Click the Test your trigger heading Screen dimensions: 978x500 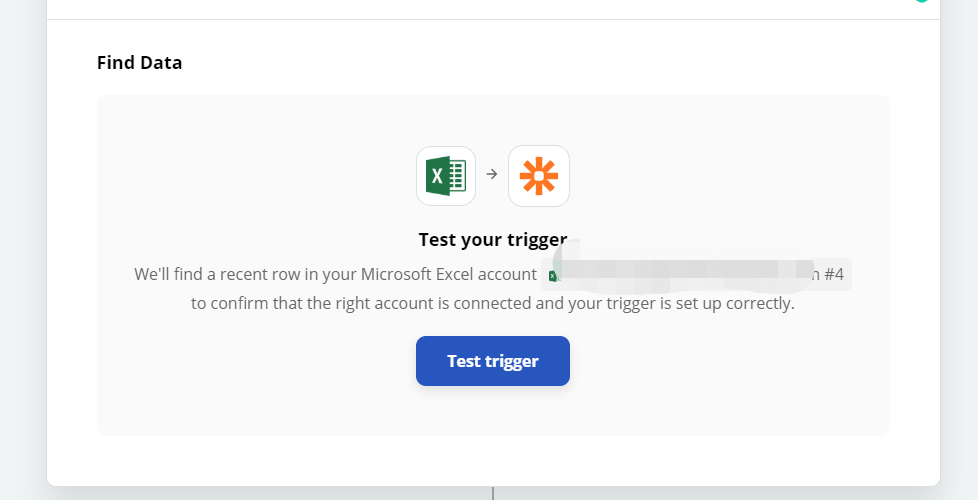pos(493,239)
